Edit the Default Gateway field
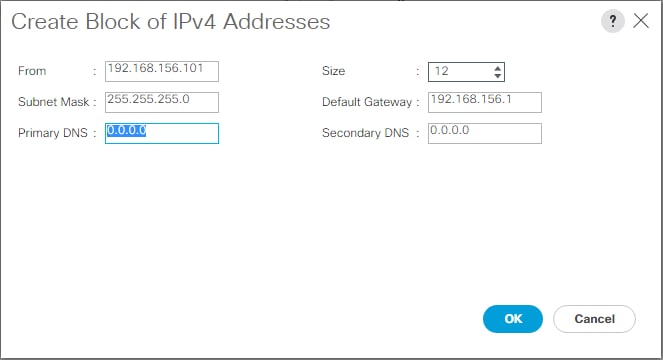 [485, 102]
